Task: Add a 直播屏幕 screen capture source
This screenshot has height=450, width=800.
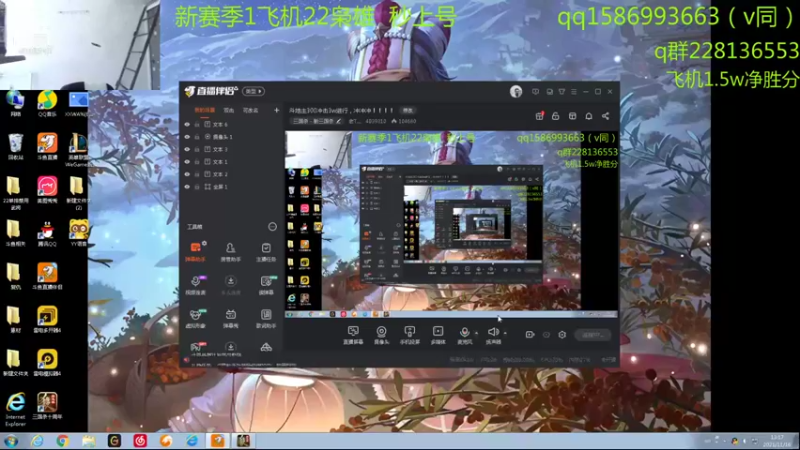Action: (353, 335)
